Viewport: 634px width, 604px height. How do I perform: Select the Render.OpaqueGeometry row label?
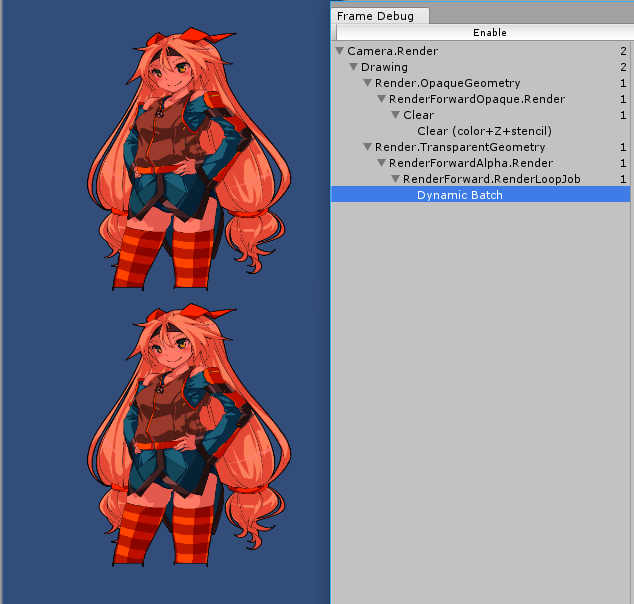pyautogui.click(x=447, y=83)
